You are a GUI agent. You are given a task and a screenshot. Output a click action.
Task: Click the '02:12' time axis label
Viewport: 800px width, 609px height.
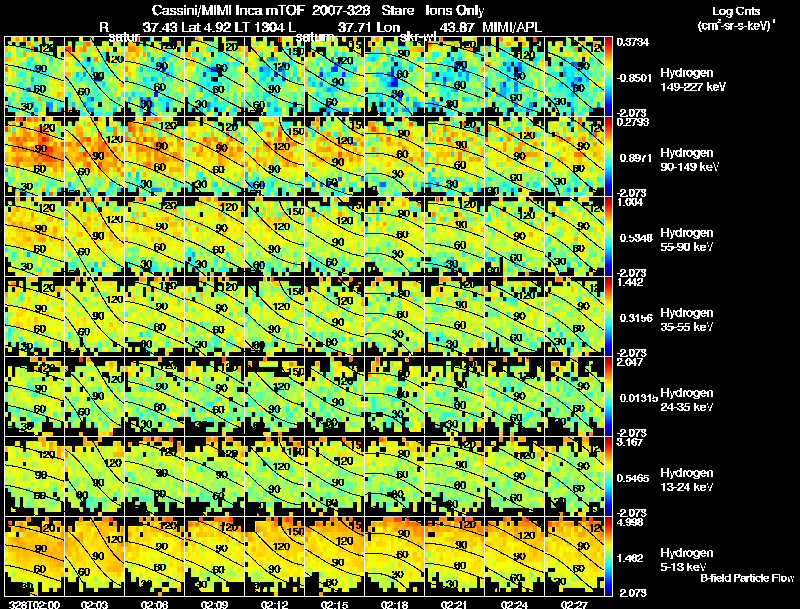click(x=274, y=604)
